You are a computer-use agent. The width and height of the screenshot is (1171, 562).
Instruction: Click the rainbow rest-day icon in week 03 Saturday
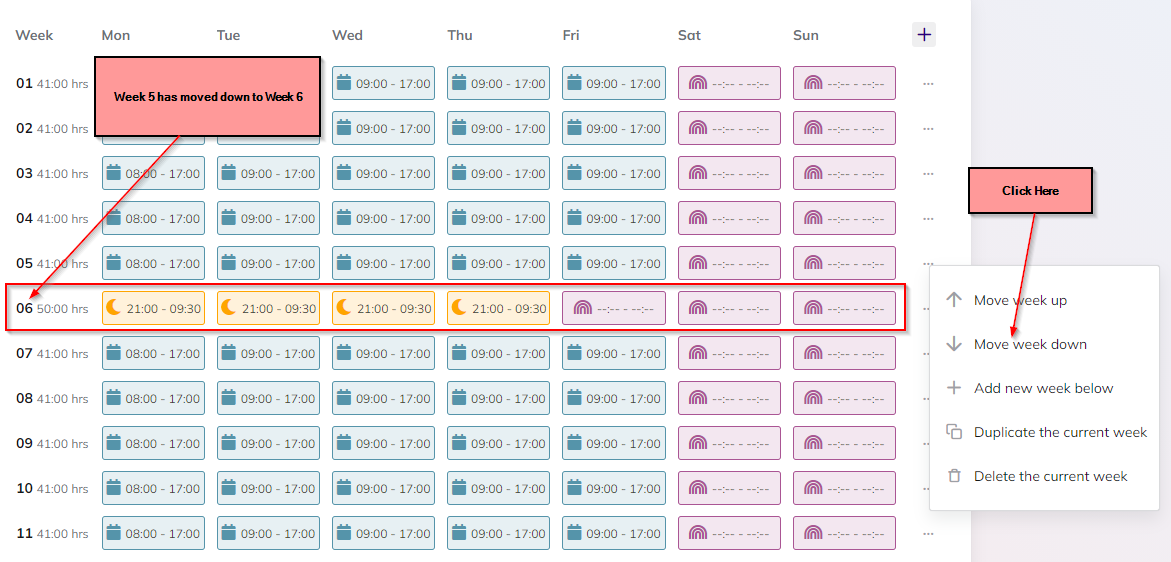pyautogui.click(x=698, y=173)
